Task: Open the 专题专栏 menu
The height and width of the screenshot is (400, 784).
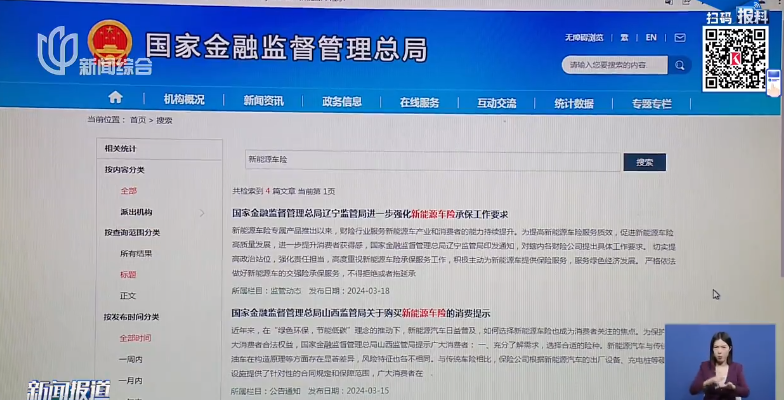Action: click(652, 104)
